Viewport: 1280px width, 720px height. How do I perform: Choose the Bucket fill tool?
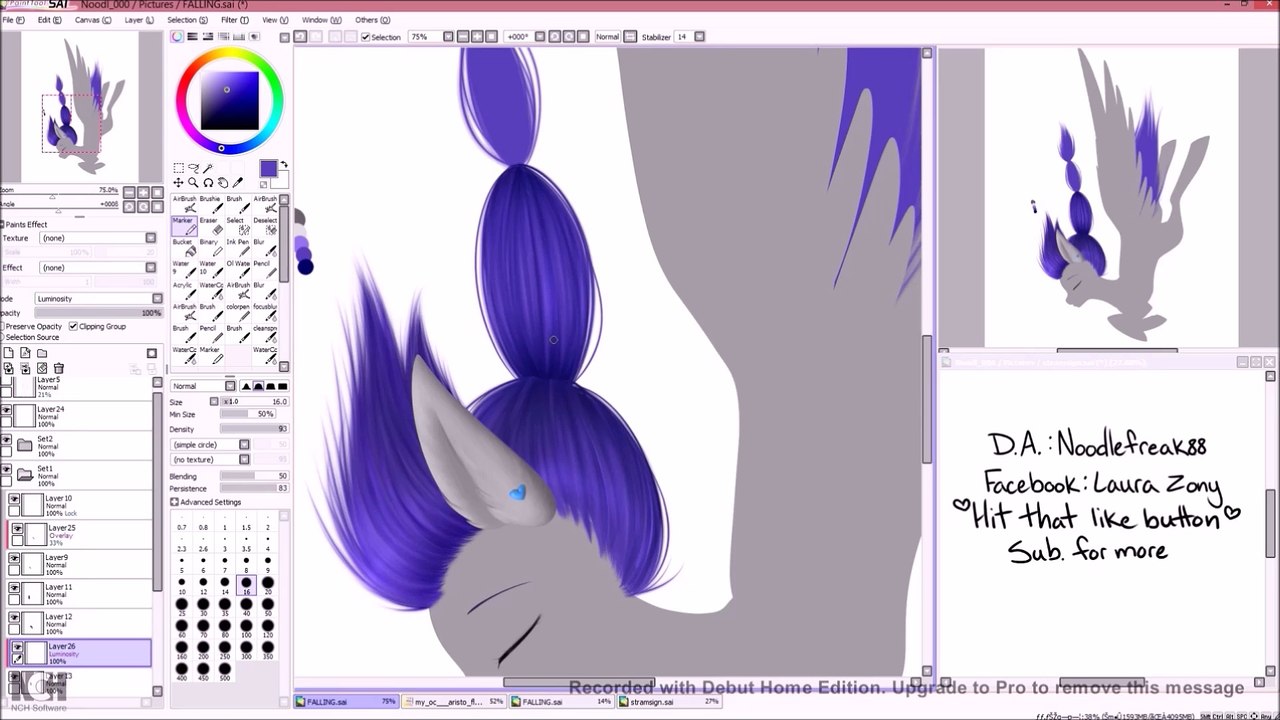tap(183, 248)
